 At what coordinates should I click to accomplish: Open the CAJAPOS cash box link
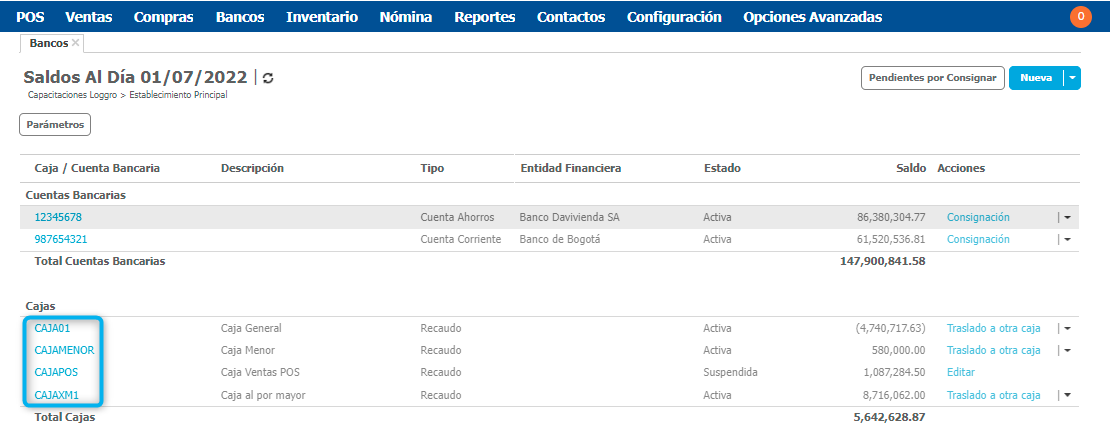[56, 372]
